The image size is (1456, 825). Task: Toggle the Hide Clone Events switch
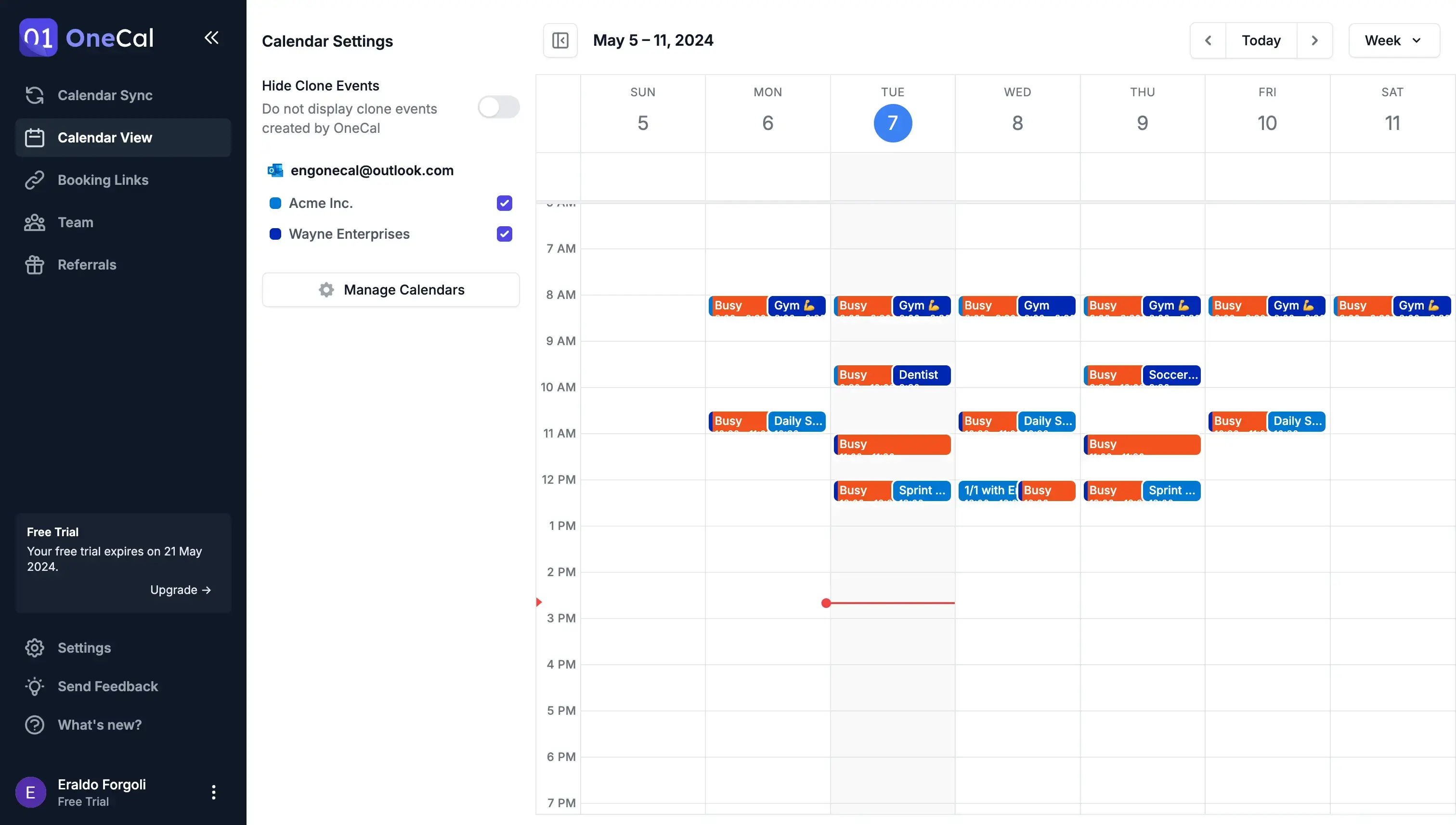coord(498,106)
